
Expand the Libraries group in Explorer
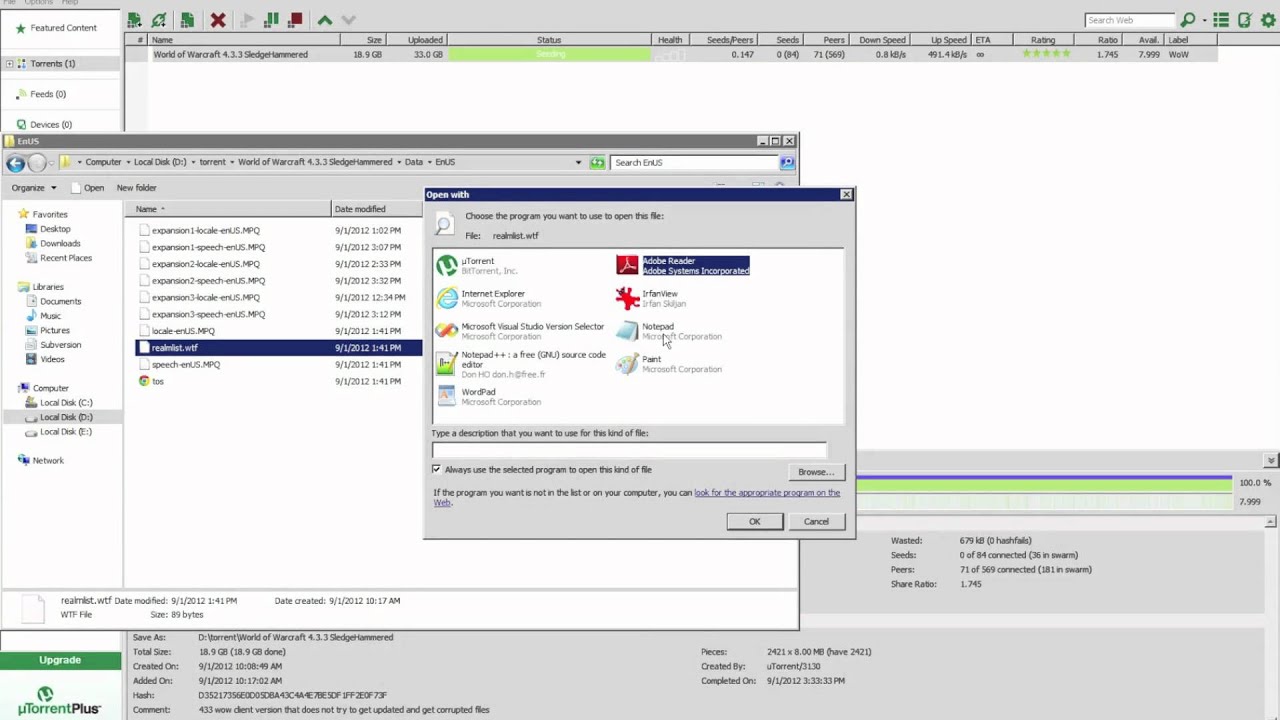click(x=40, y=287)
